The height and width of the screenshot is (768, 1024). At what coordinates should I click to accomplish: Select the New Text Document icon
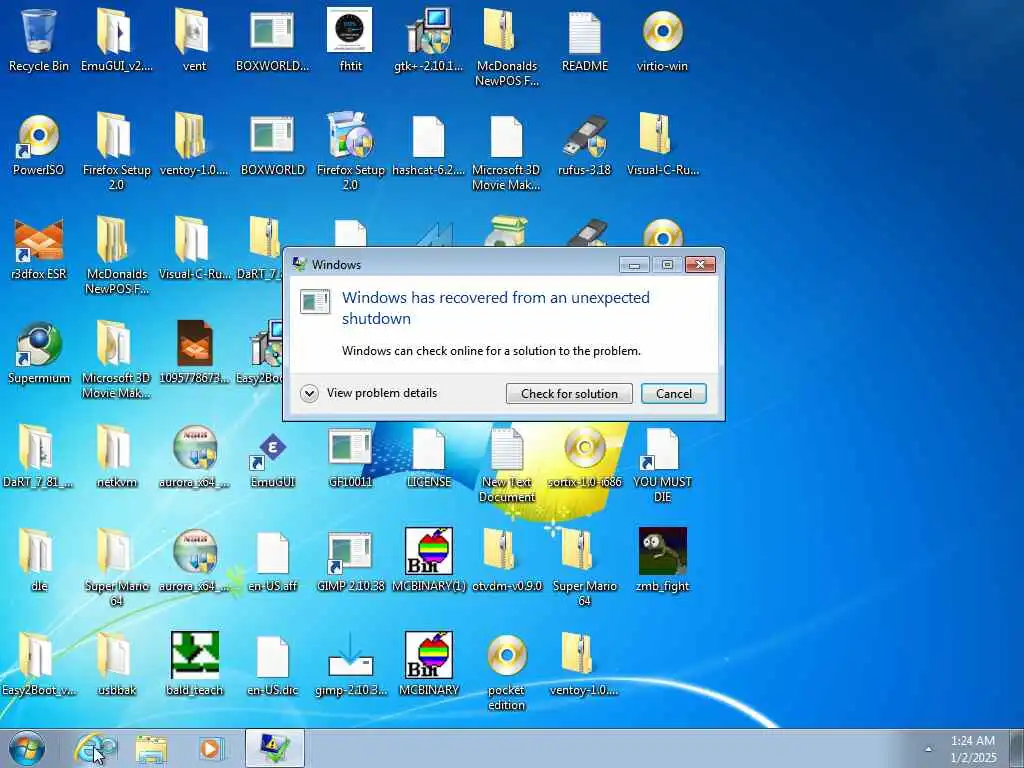coord(507,448)
